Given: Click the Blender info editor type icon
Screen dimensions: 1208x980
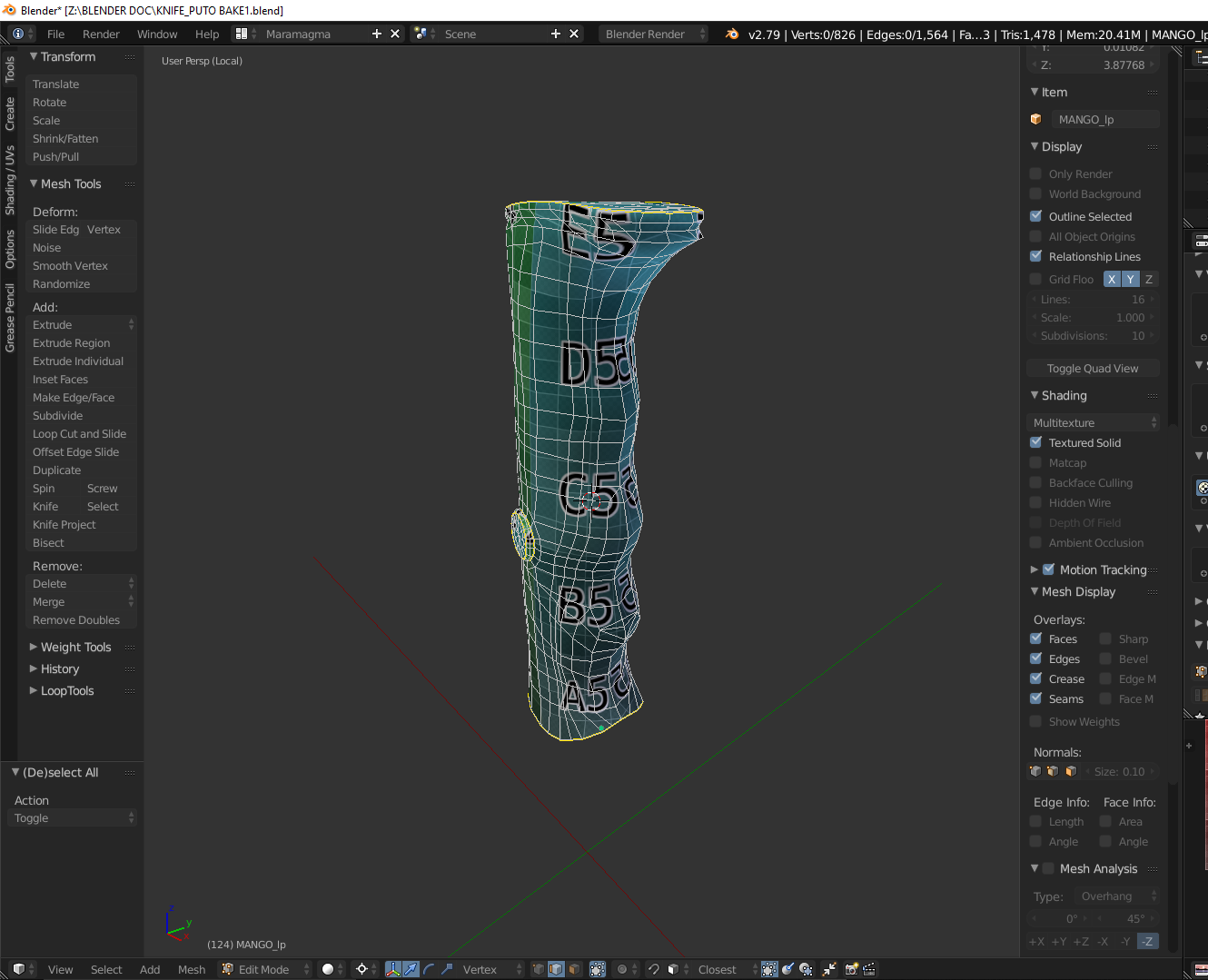Looking at the screenshot, I should [17, 34].
